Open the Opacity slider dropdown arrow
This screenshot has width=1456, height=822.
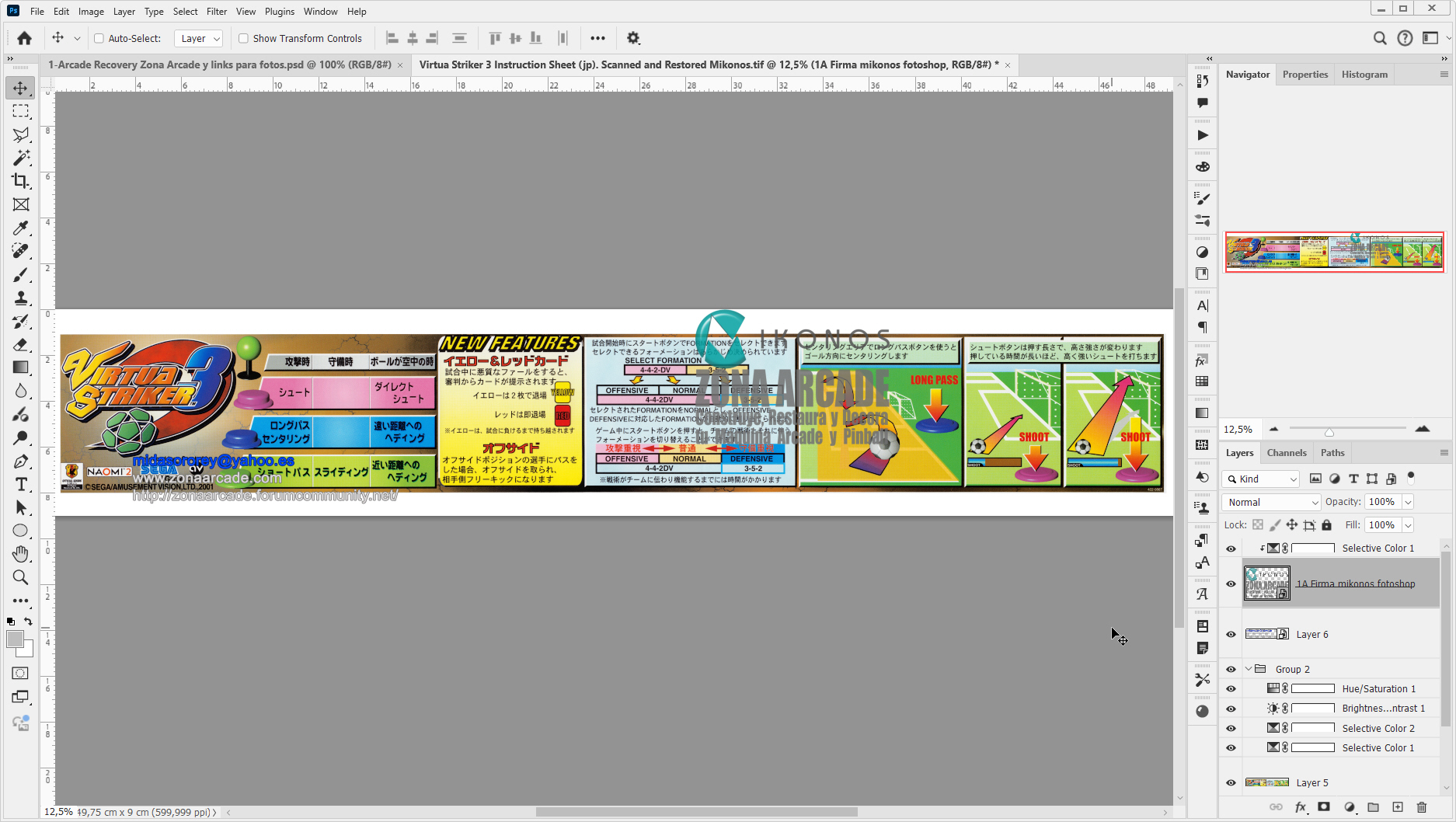coord(1408,502)
